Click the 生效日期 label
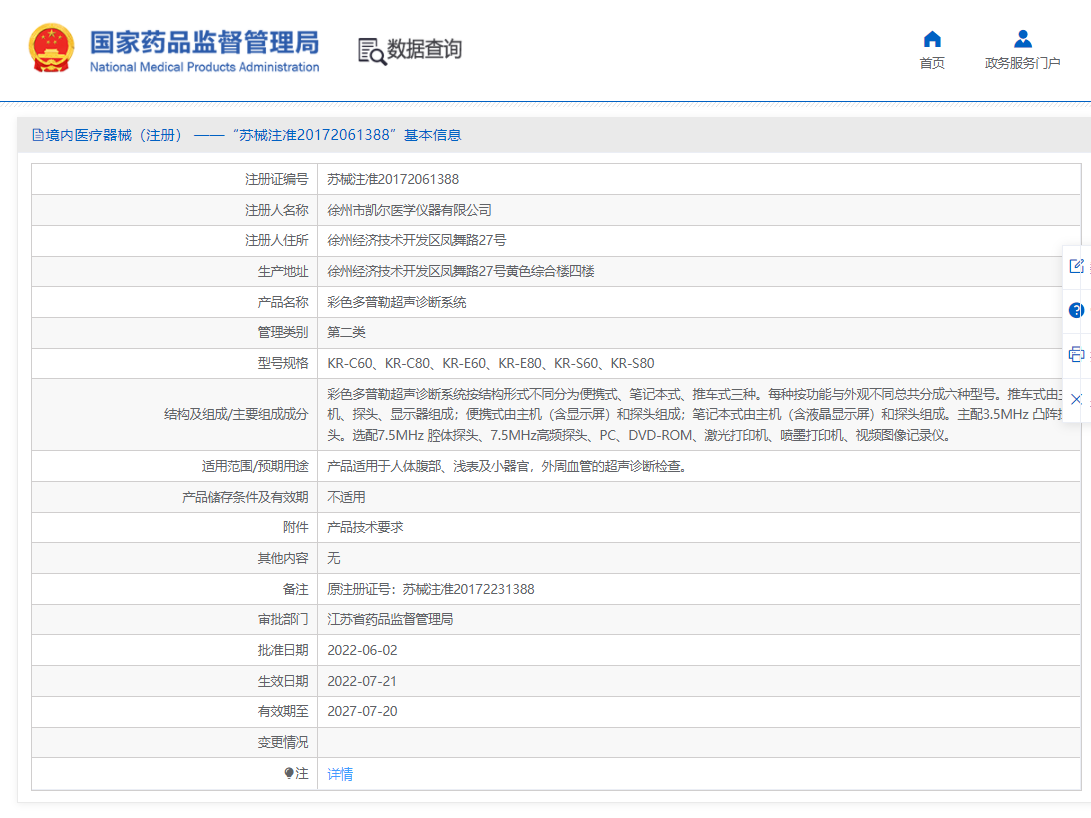The height and width of the screenshot is (818, 1091). click(282, 681)
